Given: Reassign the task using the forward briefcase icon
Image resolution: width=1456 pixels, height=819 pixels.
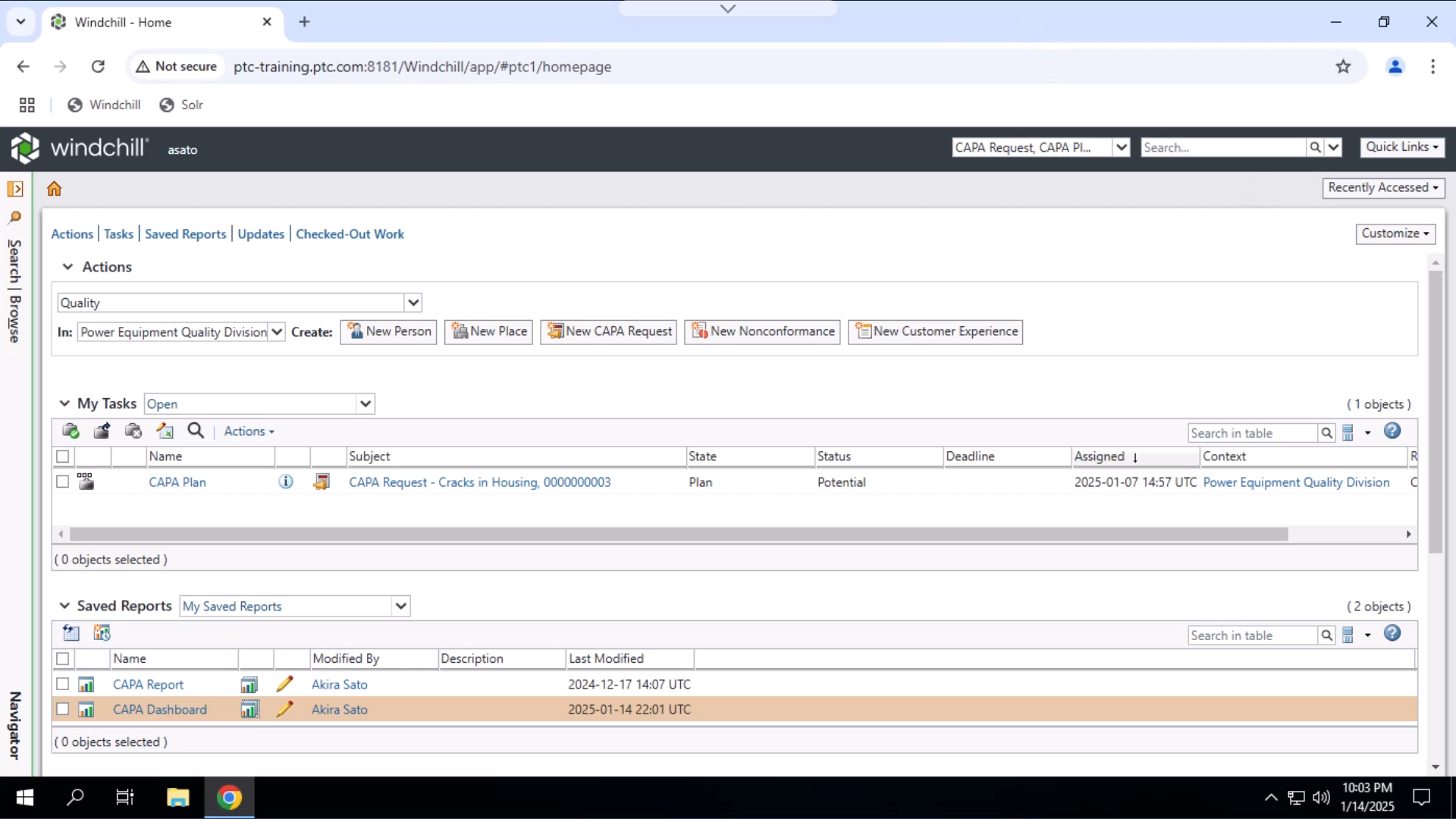Looking at the screenshot, I should pyautogui.click(x=102, y=431).
